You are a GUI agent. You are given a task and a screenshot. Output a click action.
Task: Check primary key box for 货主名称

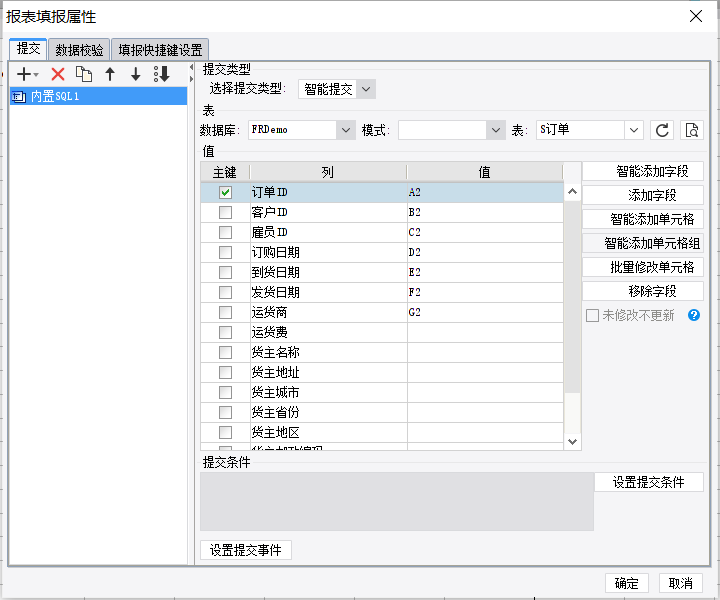[x=225, y=353]
